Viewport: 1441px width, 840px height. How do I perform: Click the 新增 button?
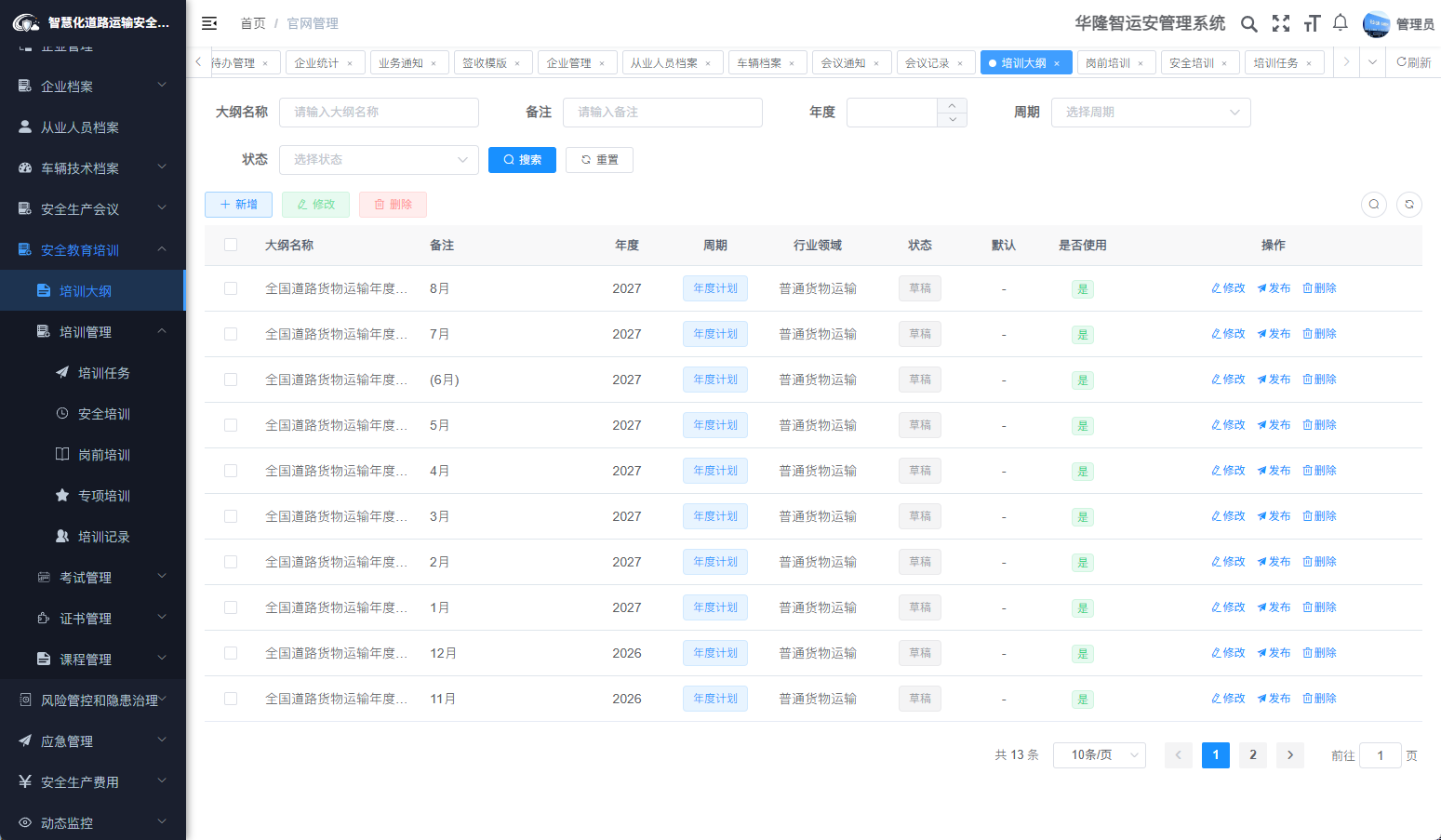[238, 205]
